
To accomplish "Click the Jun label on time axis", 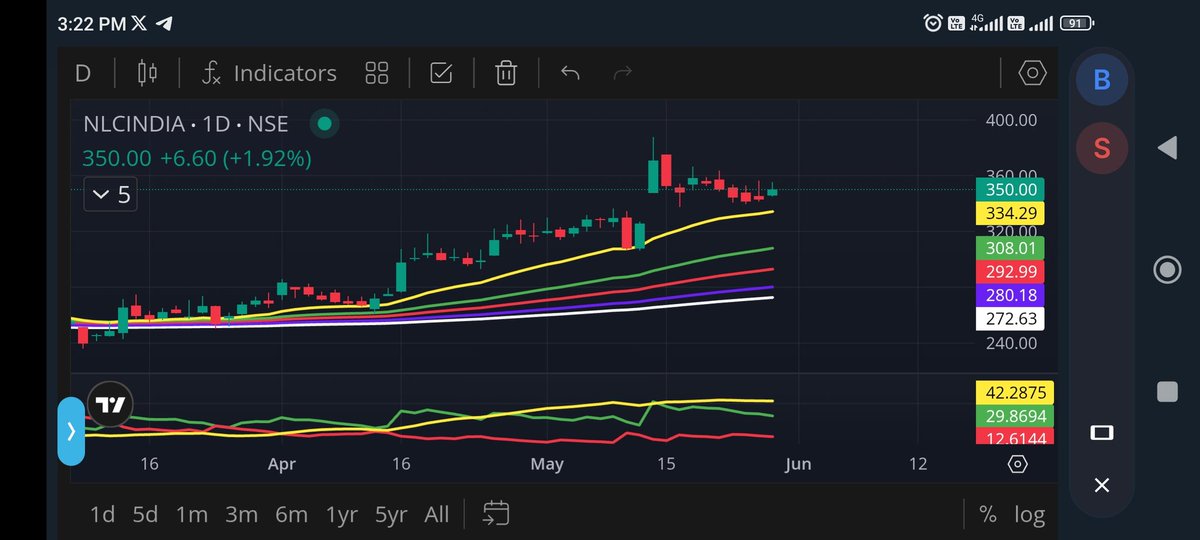I will [x=798, y=464].
